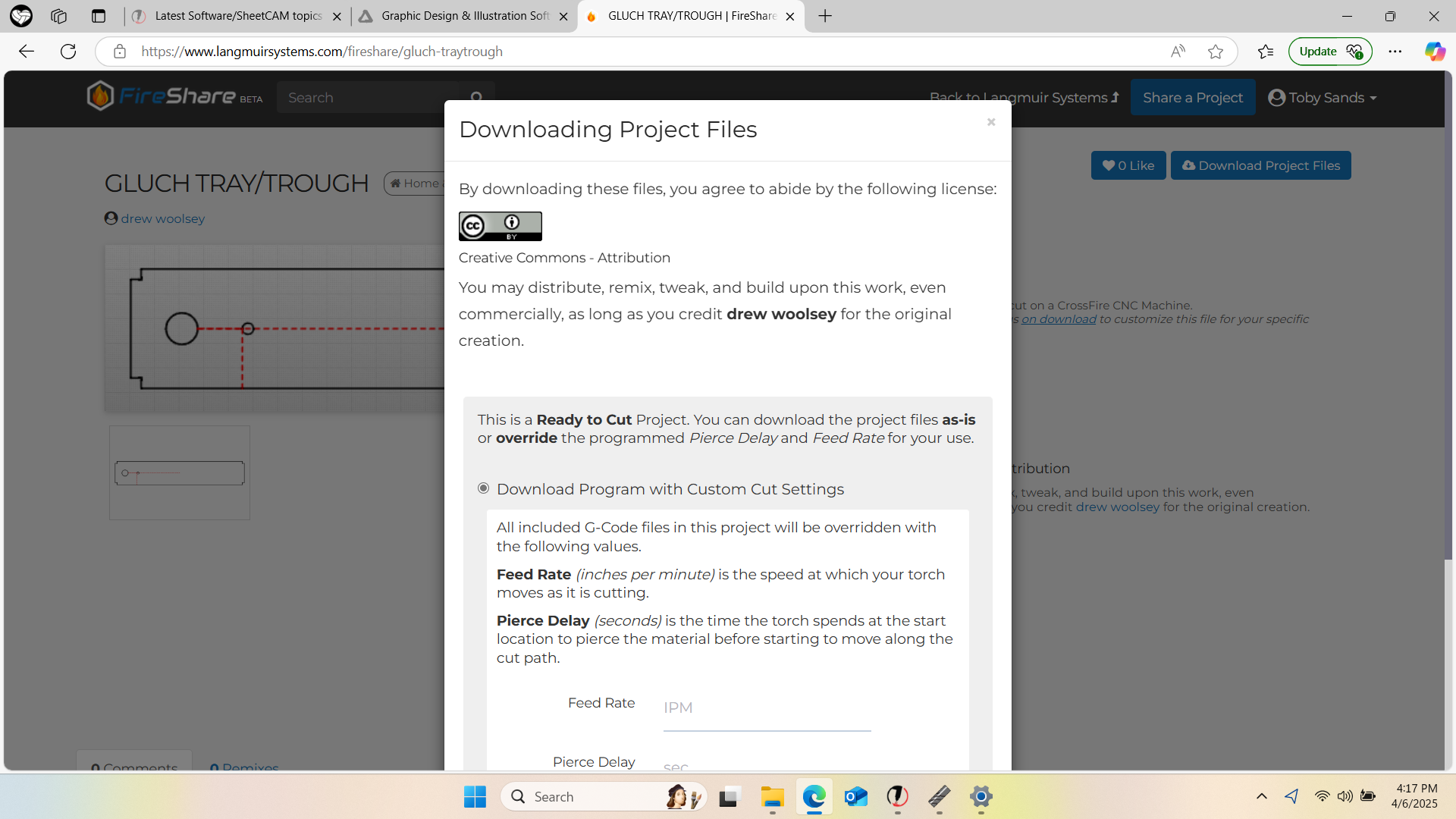
Task: Open the Workspaces icon
Action: click(59, 16)
